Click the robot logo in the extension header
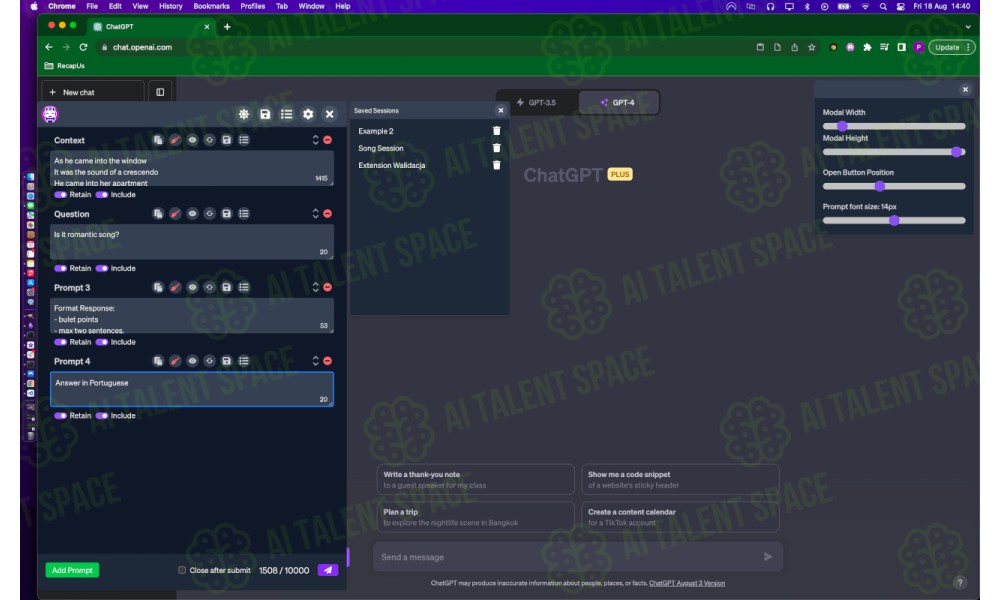The height and width of the screenshot is (600, 1000). click(x=50, y=114)
